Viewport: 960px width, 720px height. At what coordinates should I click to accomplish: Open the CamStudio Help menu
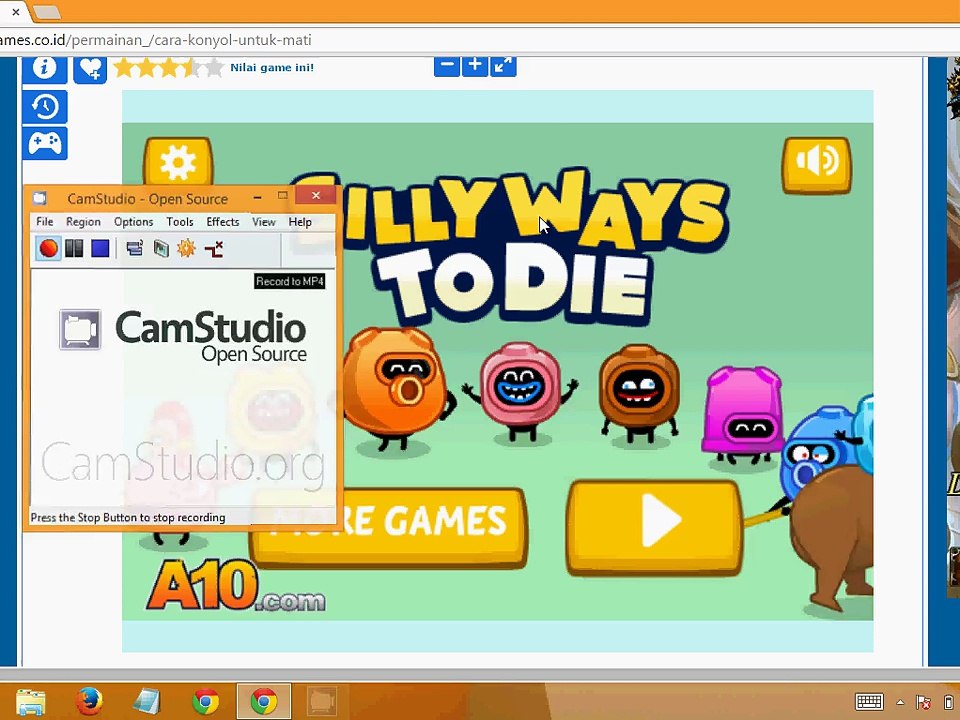300,222
